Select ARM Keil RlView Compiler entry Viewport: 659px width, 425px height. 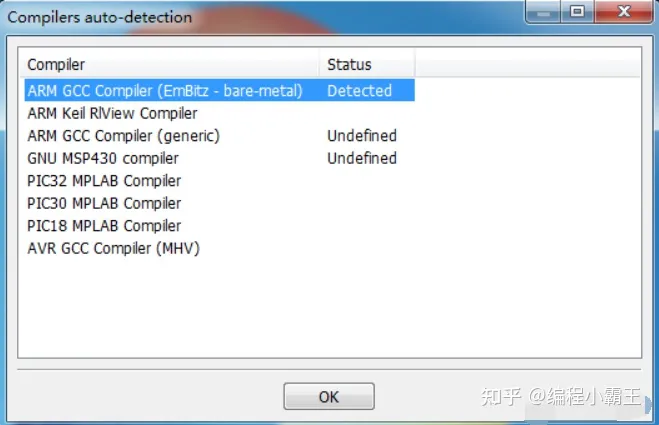coord(112,113)
